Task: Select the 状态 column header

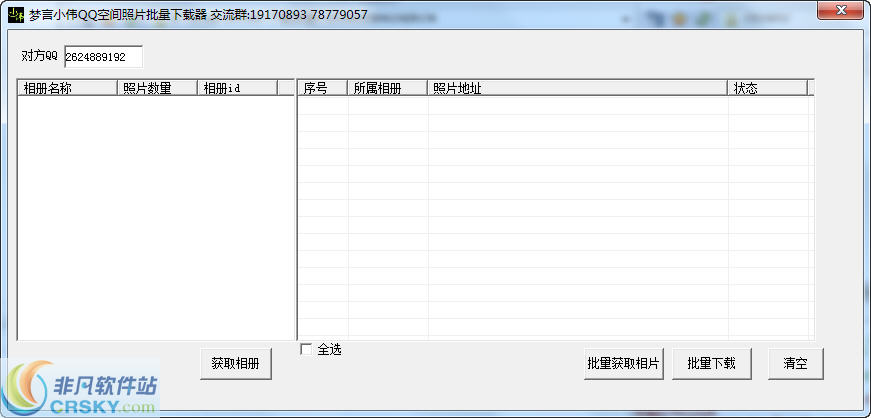Action: click(x=768, y=88)
